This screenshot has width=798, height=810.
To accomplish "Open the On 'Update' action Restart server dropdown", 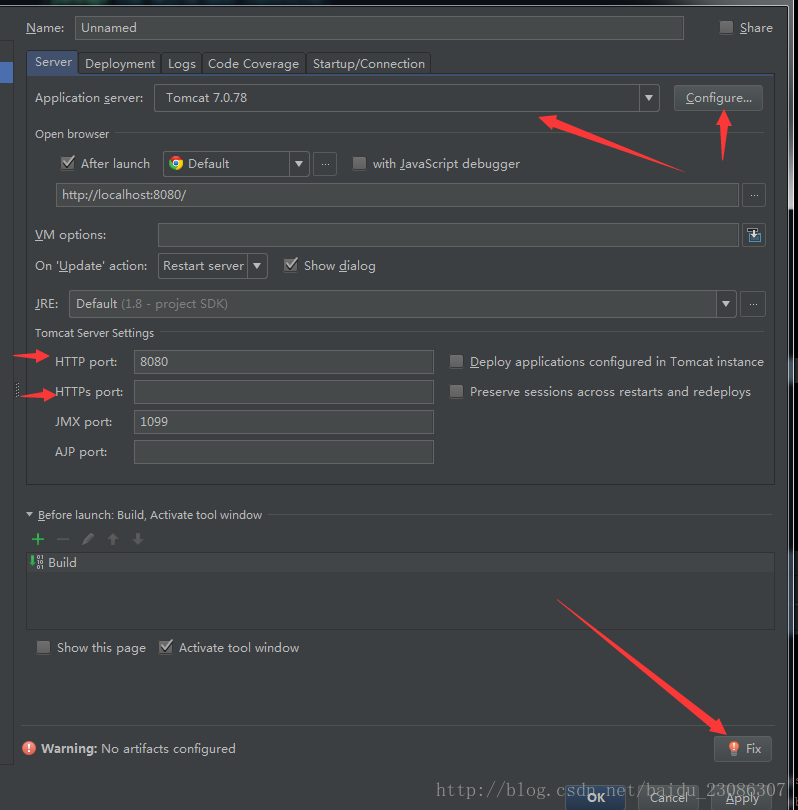I will 257,266.
